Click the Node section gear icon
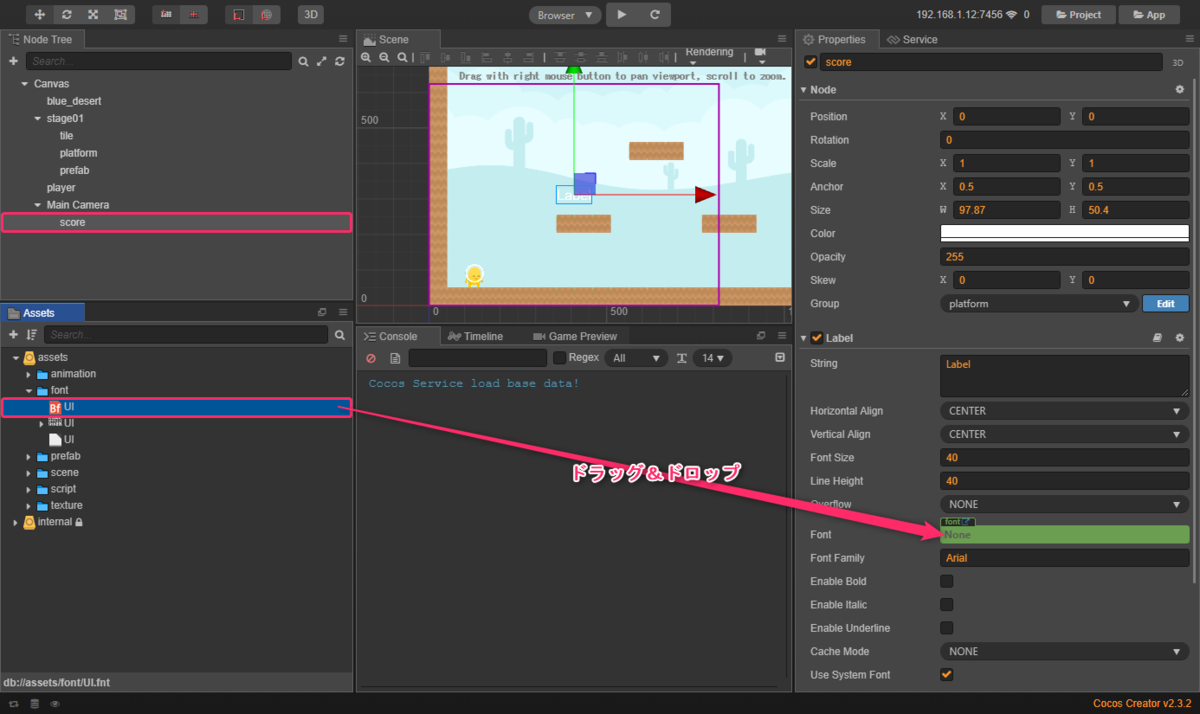The image size is (1200, 714). click(x=1179, y=90)
